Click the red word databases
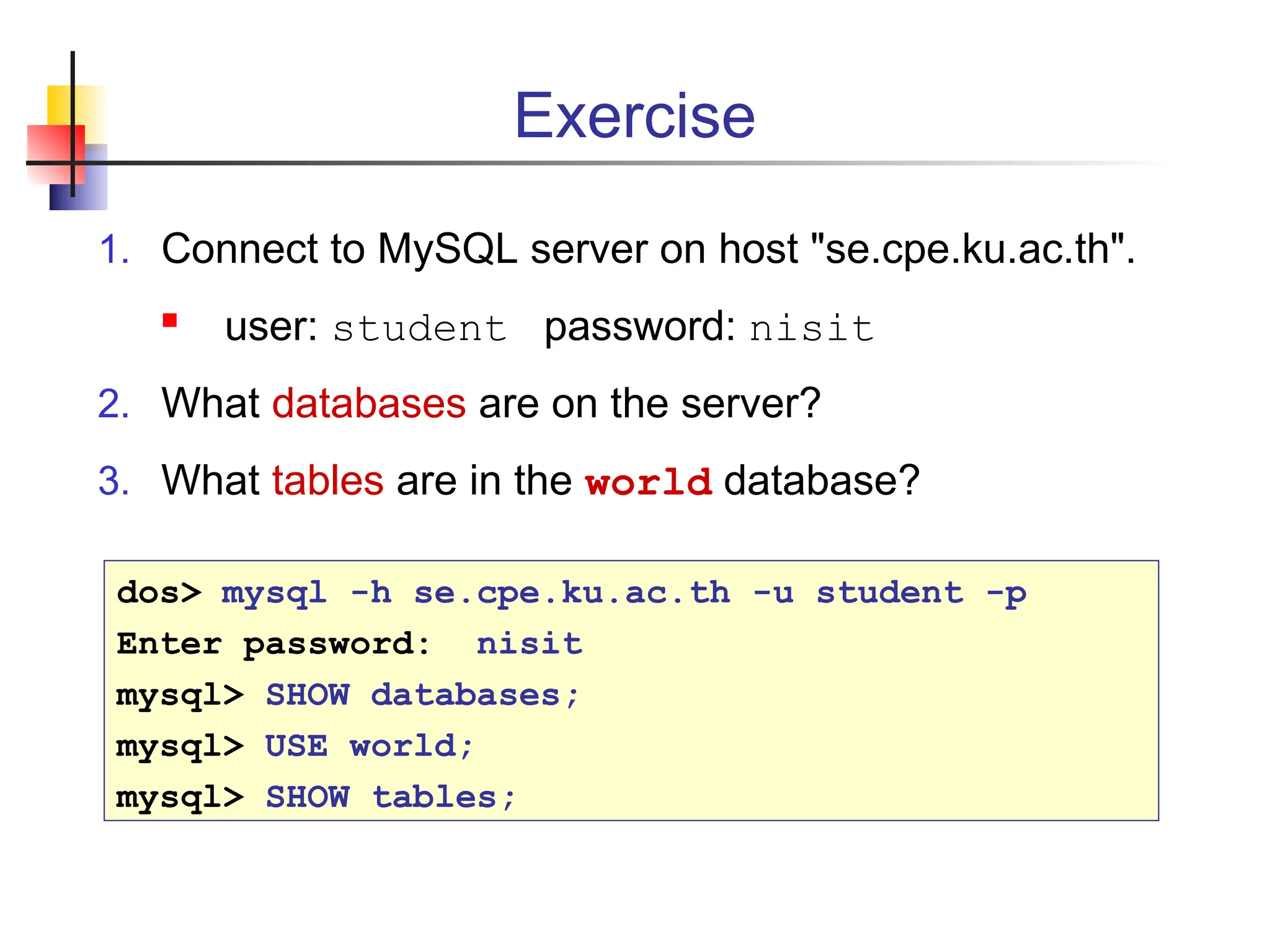This screenshot has width=1270, height=952. click(x=369, y=403)
